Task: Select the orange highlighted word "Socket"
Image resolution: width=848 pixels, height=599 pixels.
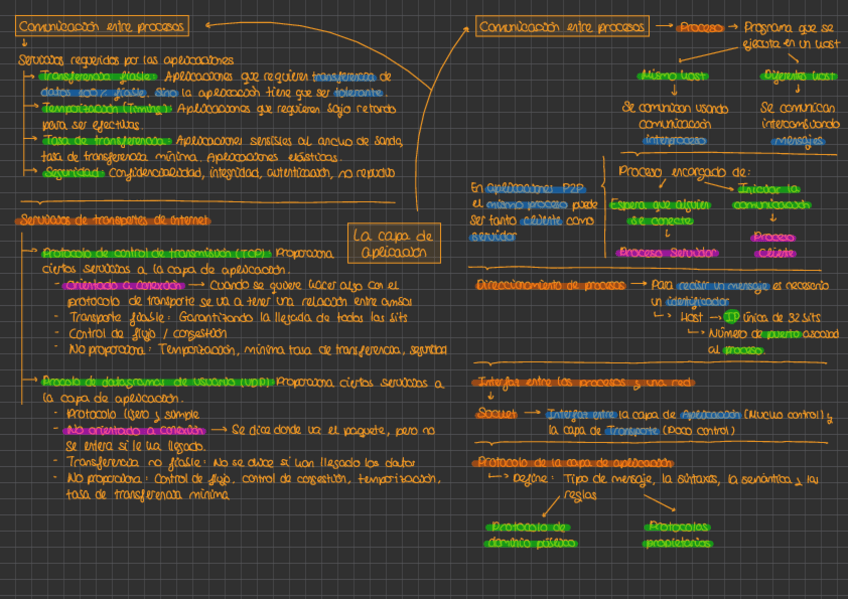Action: (496, 414)
